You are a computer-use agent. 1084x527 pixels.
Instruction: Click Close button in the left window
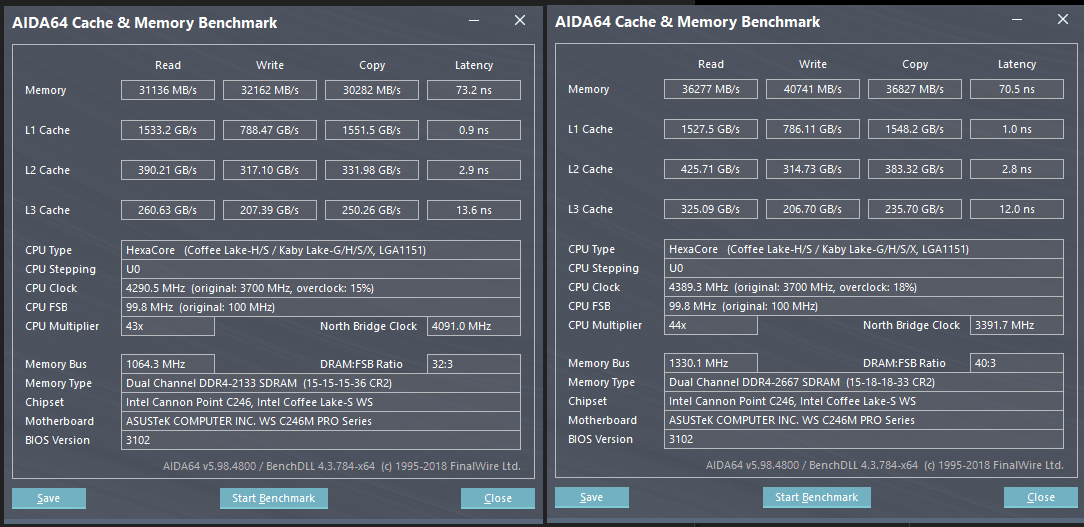(x=498, y=498)
